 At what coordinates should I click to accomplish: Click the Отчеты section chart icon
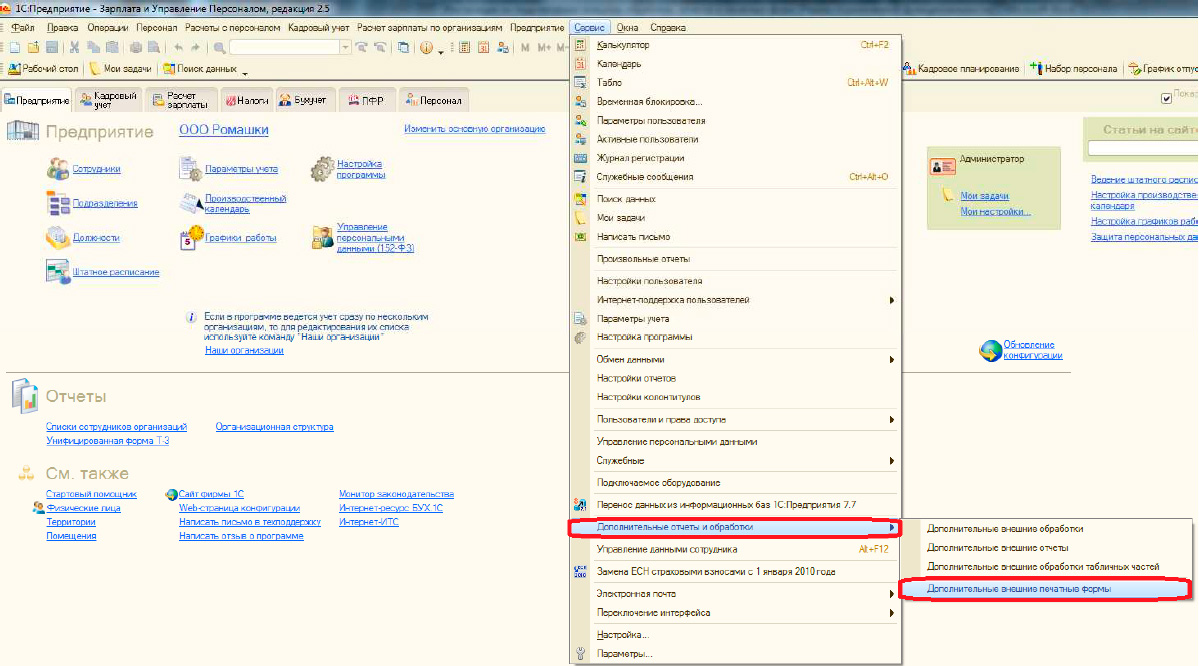24,396
